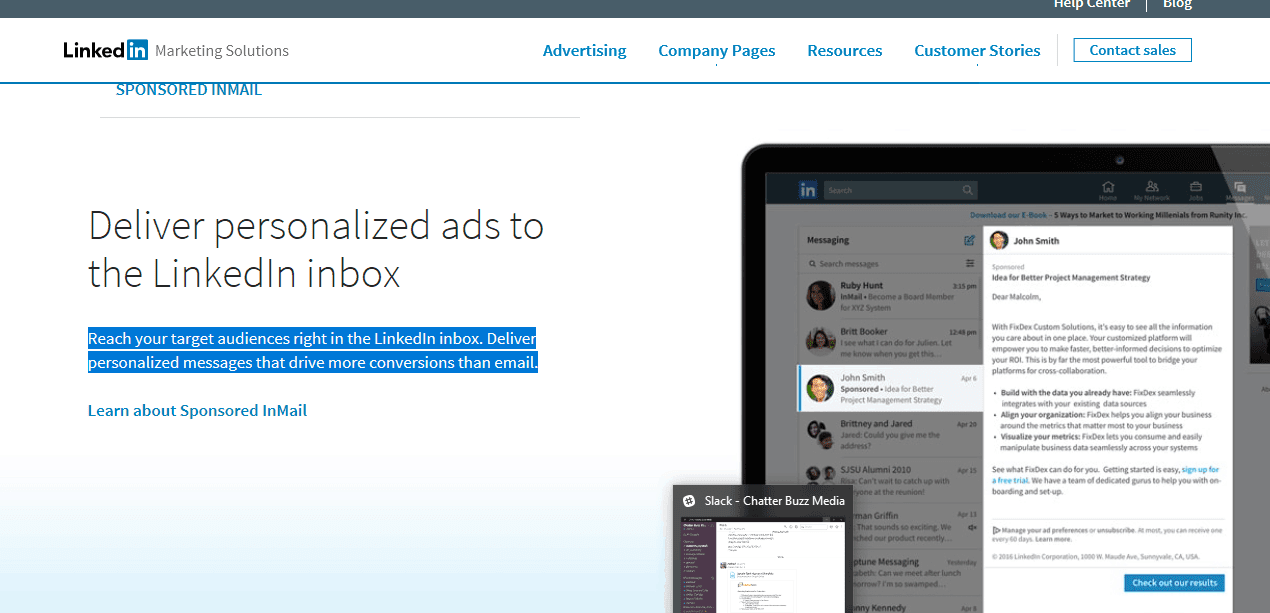1270x613 pixels.
Task: Click the Messaging panel title
Action: 828,240
